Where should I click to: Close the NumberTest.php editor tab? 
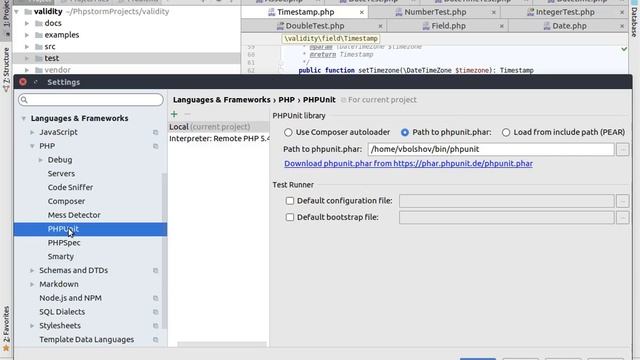493,12
